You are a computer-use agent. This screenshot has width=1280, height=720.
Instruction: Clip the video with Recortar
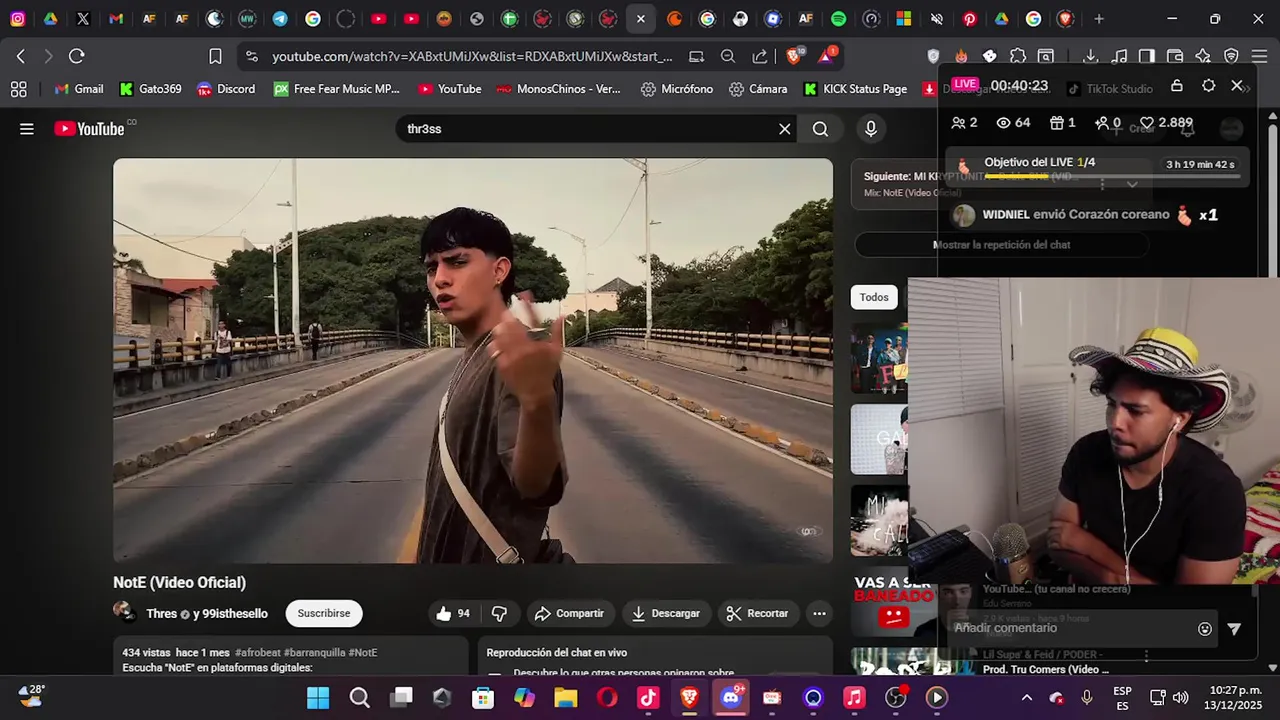757,613
